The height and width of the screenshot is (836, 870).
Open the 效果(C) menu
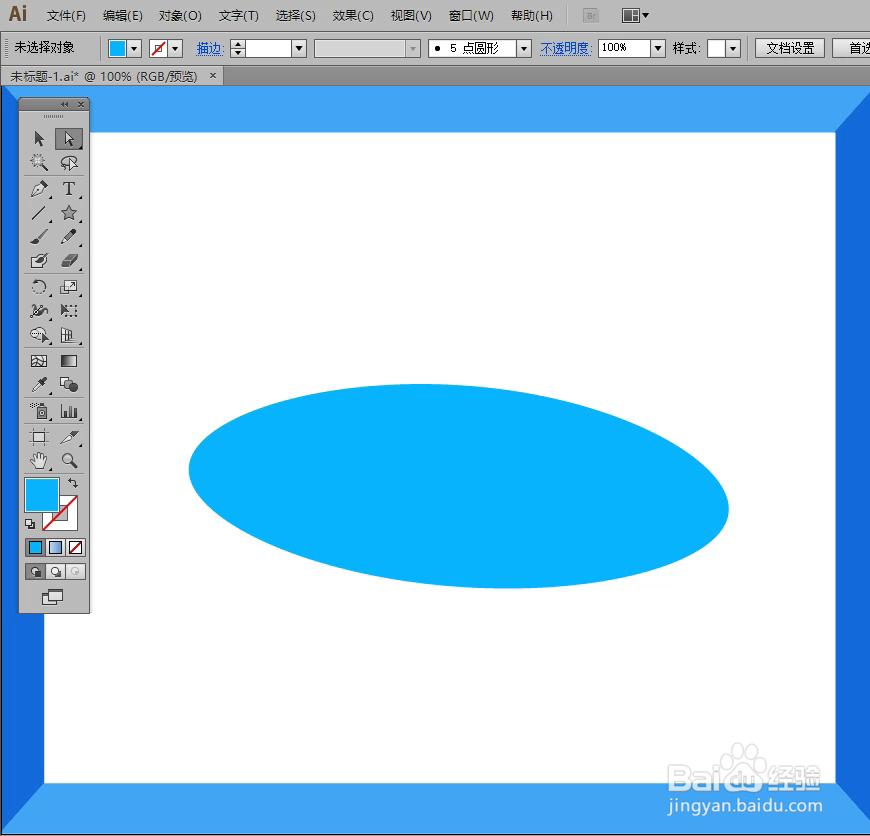[x=353, y=16]
